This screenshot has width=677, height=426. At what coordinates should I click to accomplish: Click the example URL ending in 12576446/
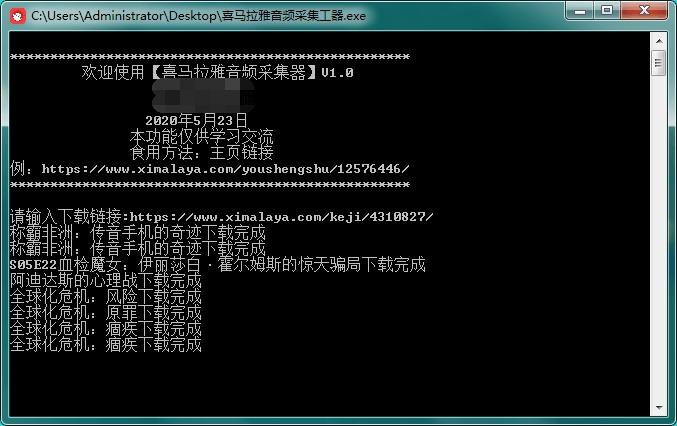(x=225, y=169)
